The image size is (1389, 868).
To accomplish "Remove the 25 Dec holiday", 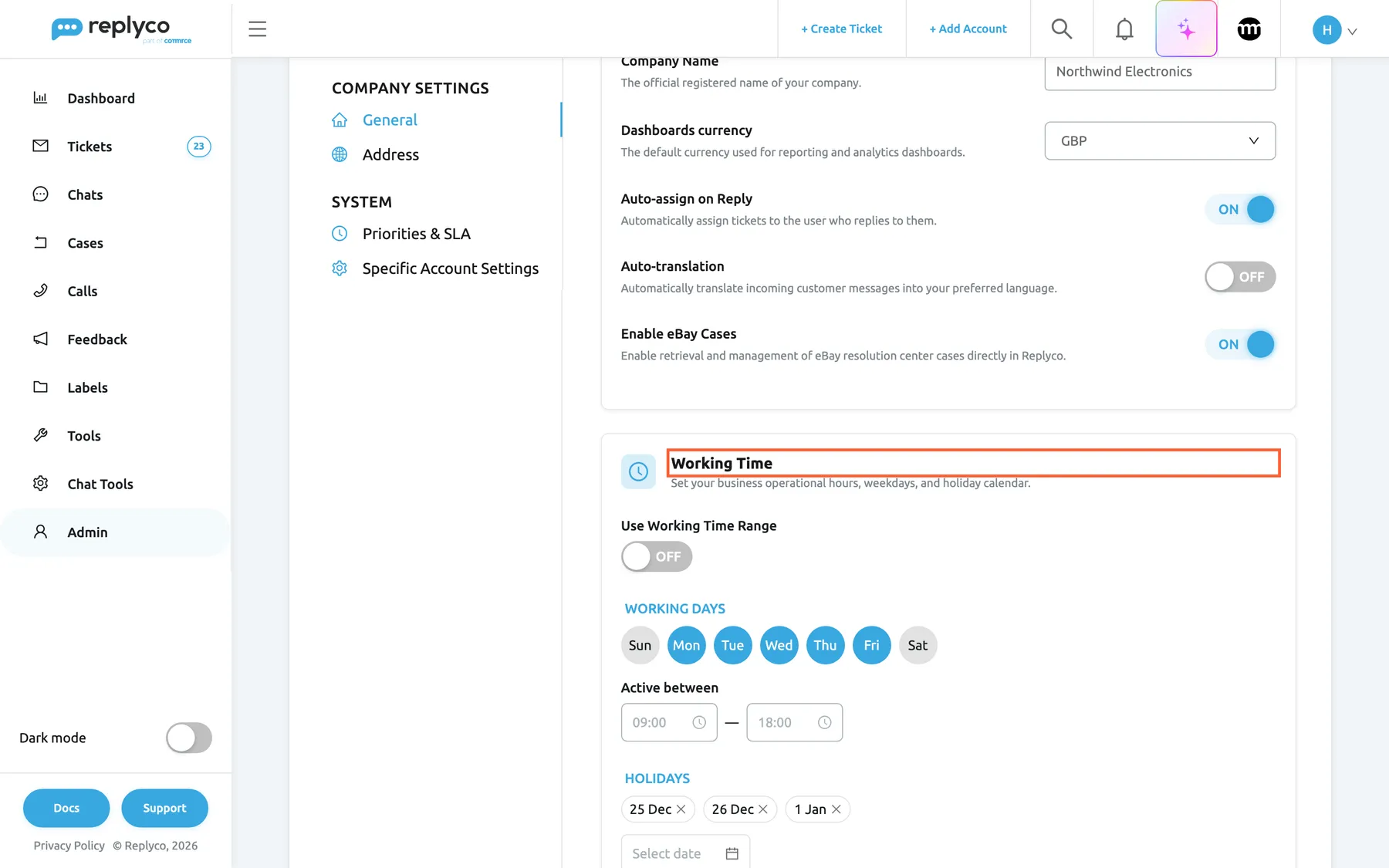I will point(681,809).
